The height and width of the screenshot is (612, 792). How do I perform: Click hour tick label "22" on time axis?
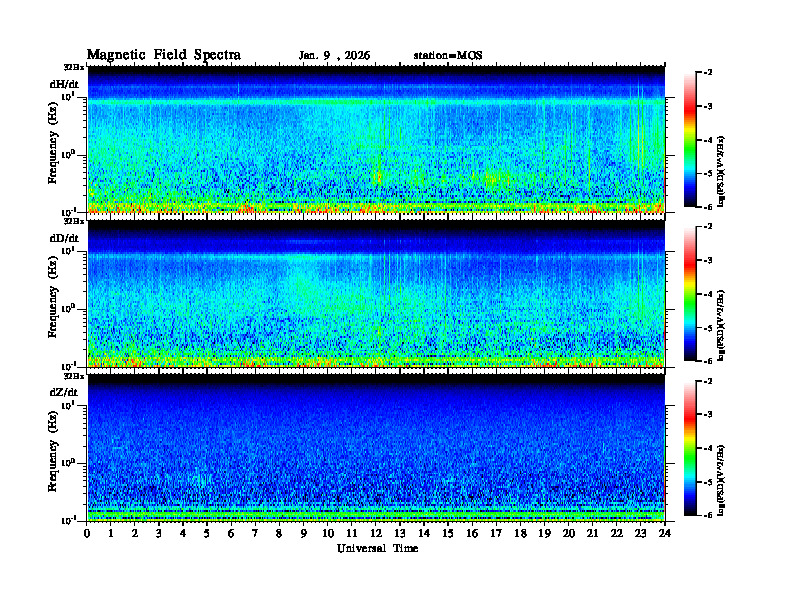tap(616, 533)
